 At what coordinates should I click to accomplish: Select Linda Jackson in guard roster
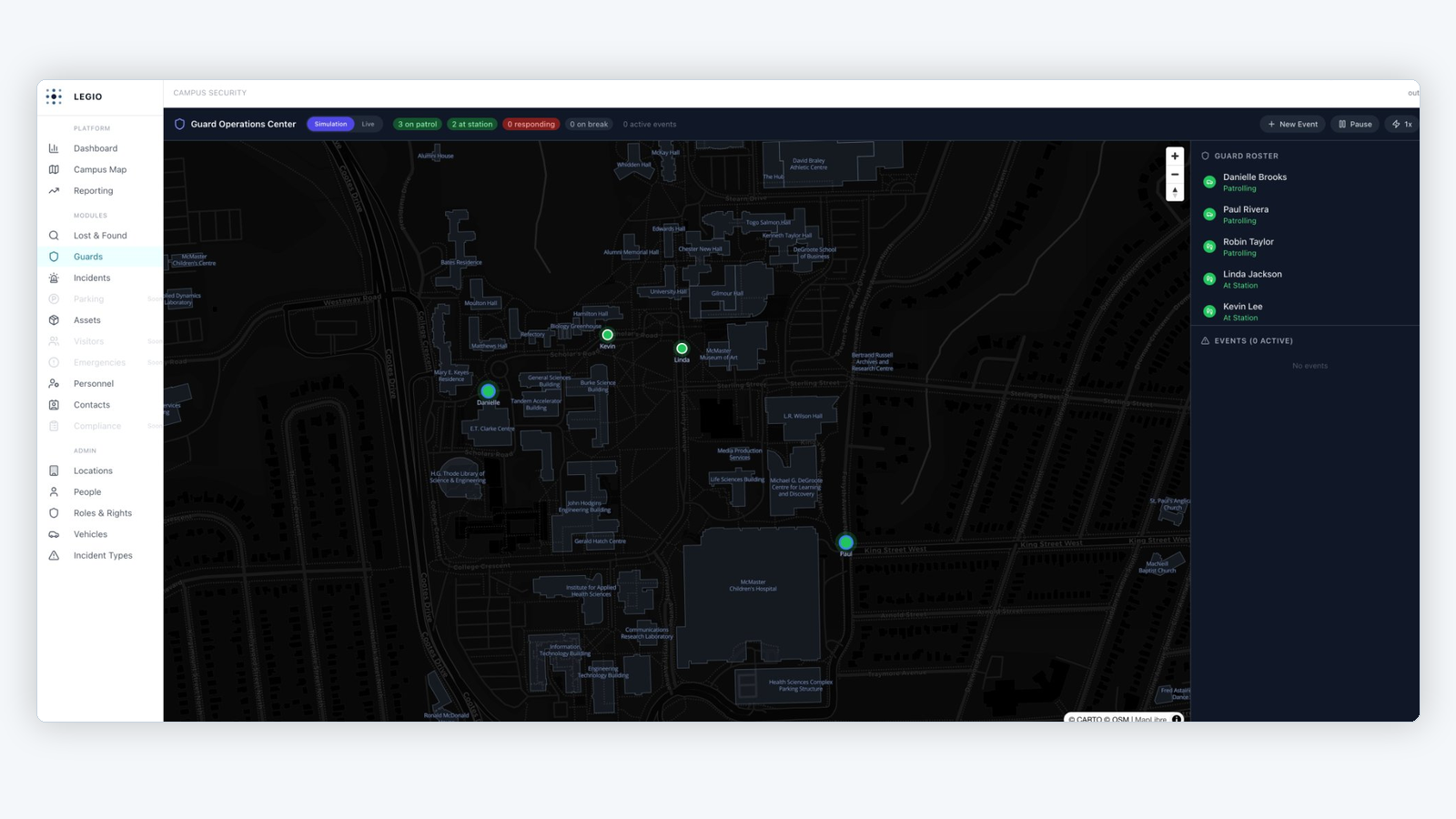coord(1305,279)
